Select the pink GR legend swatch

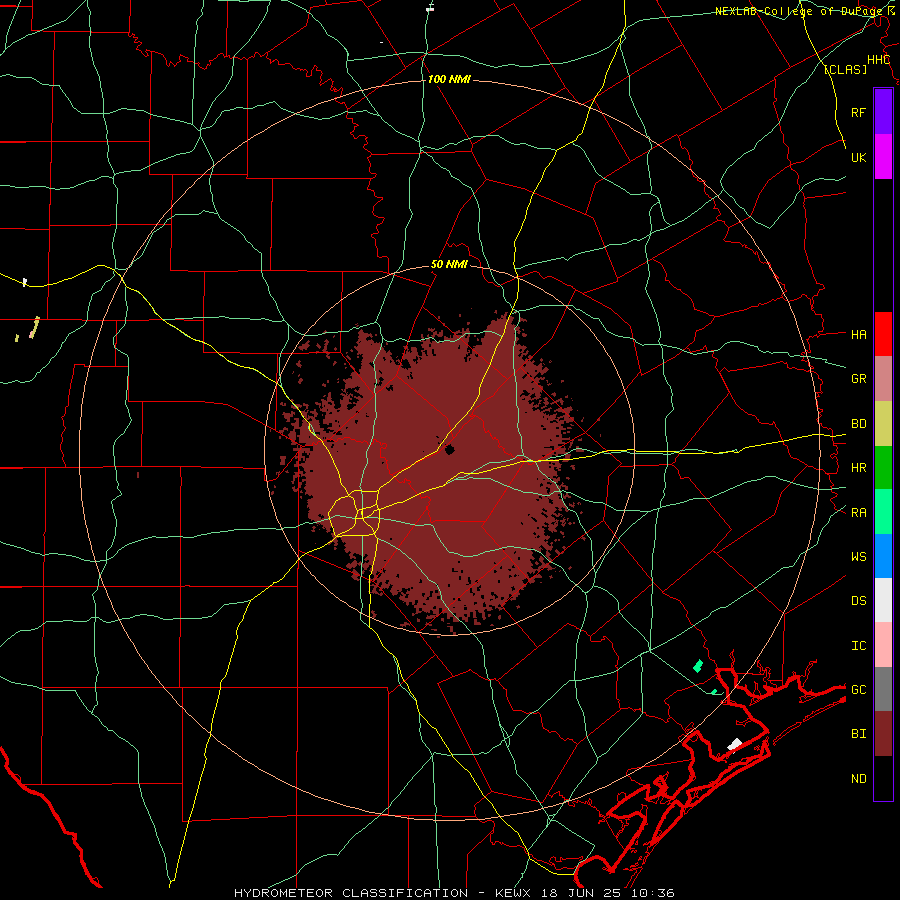[883, 379]
